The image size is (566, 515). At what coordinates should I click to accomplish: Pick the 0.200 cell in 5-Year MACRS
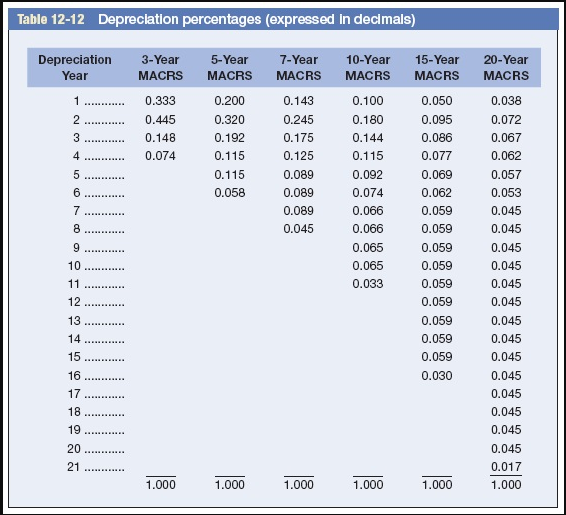(230, 101)
